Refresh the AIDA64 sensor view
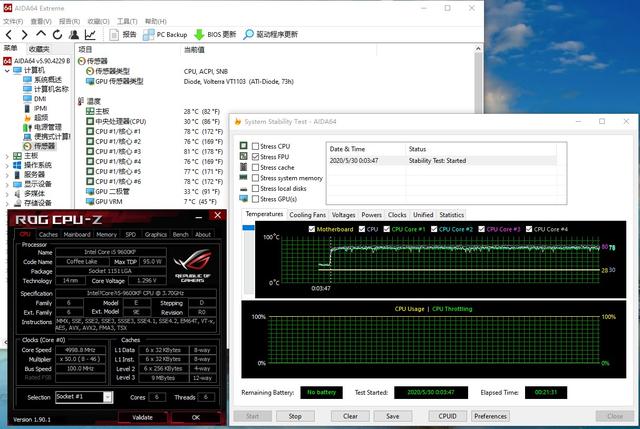This screenshot has width=640, height=429. [x=57, y=35]
